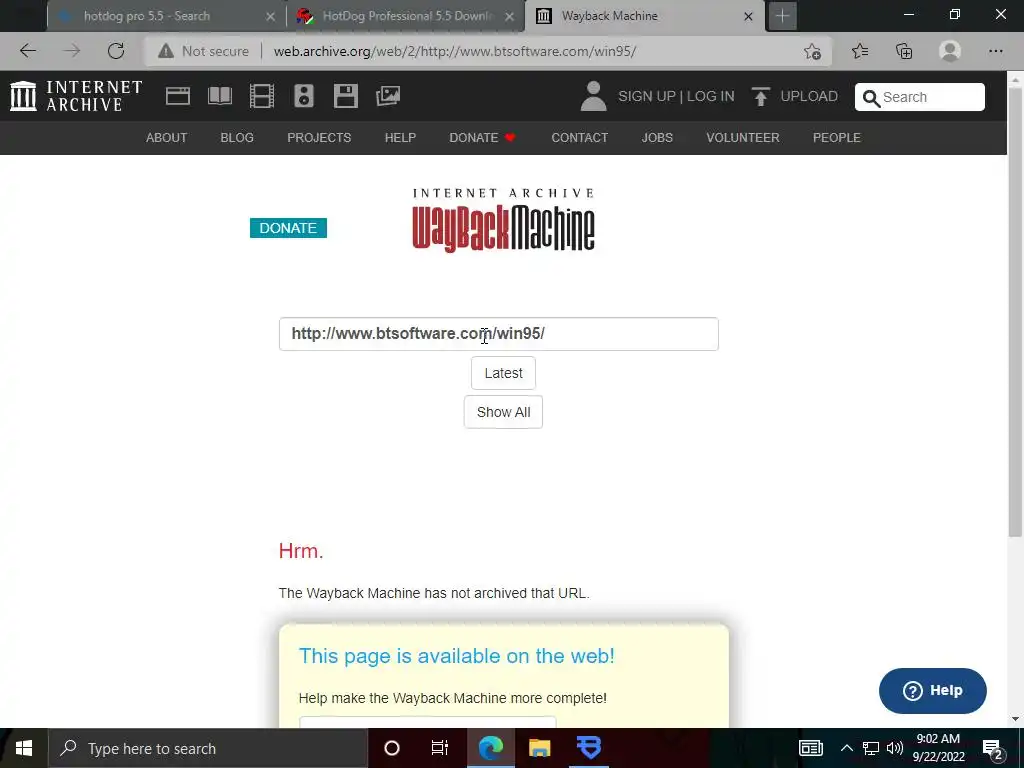The width and height of the screenshot is (1024, 768).
Task: Open the blue app right of File Explorer
Action: [x=589, y=748]
